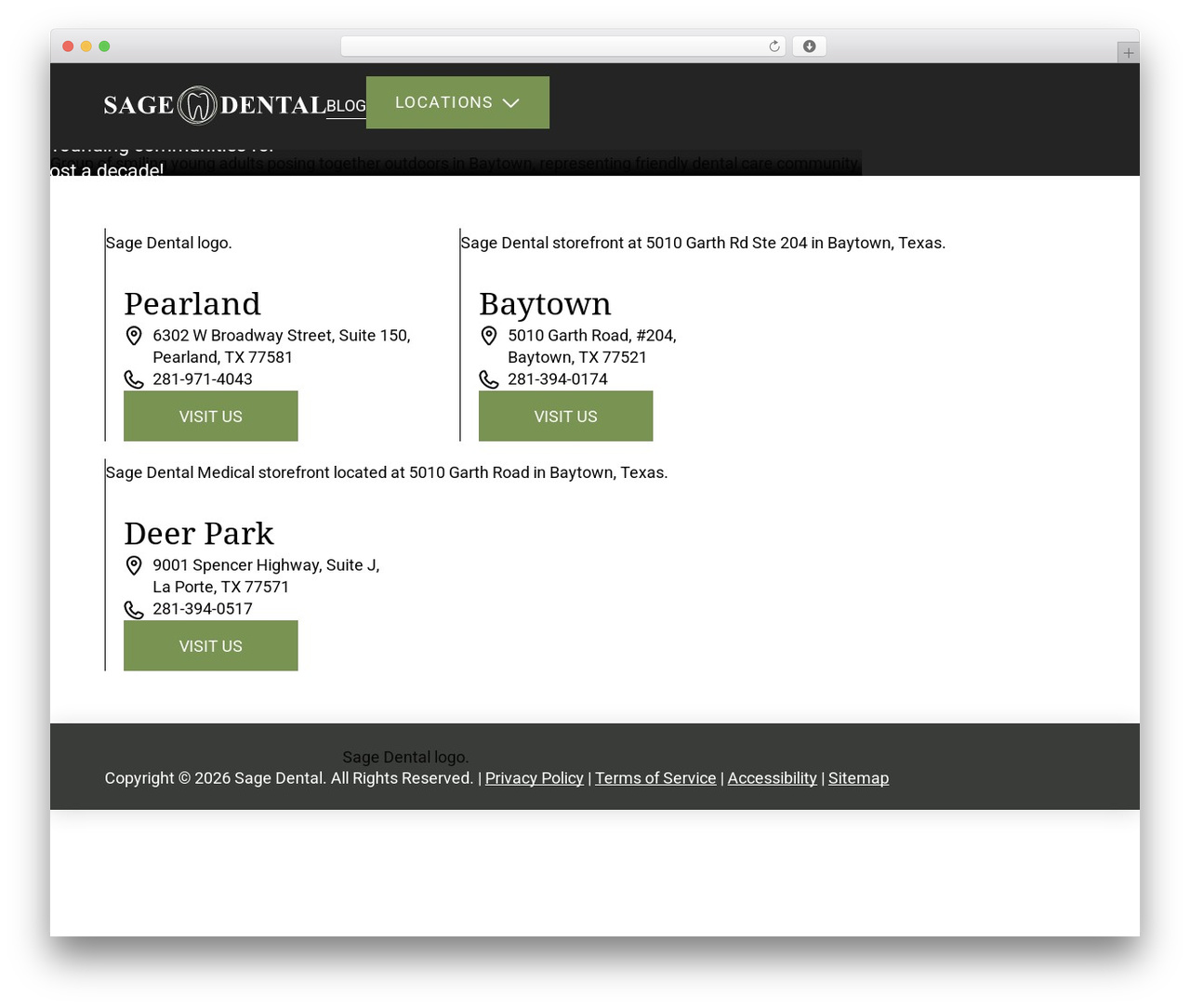The width and height of the screenshot is (1190, 1008).
Task: Open the Sitemap link
Action: tap(858, 778)
